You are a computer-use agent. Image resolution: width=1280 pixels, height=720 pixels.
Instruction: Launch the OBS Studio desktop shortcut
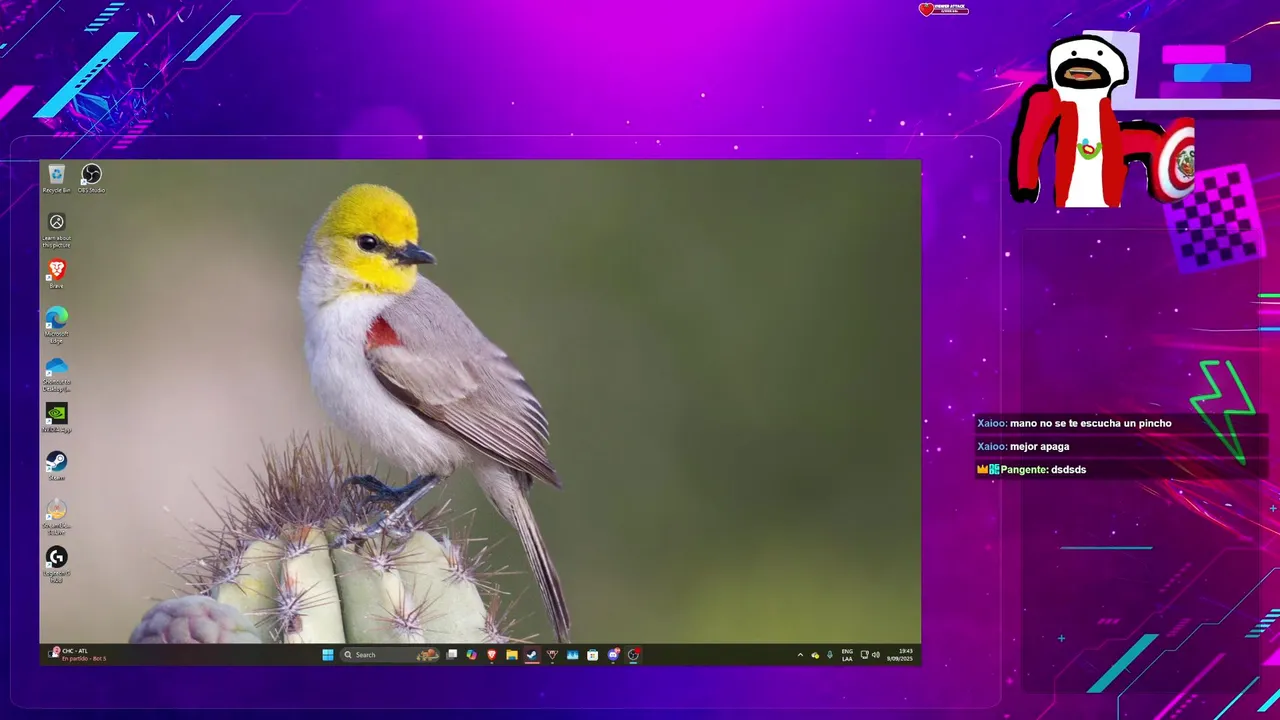click(x=91, y=179)
